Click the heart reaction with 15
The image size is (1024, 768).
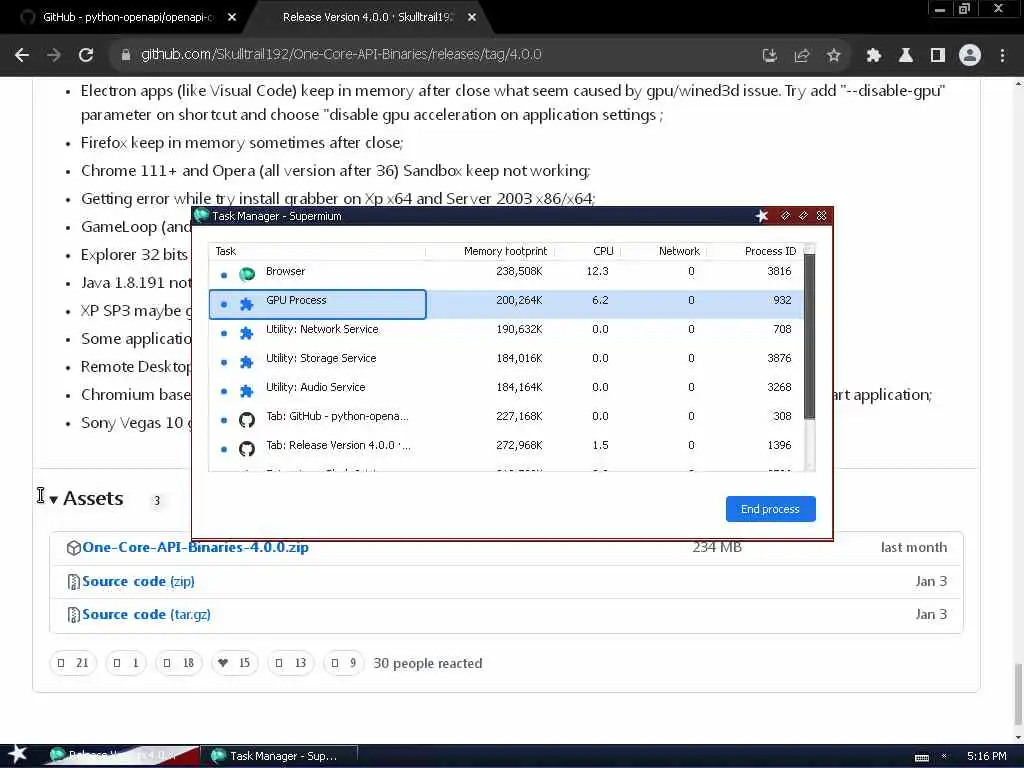[x=234, y=664]
